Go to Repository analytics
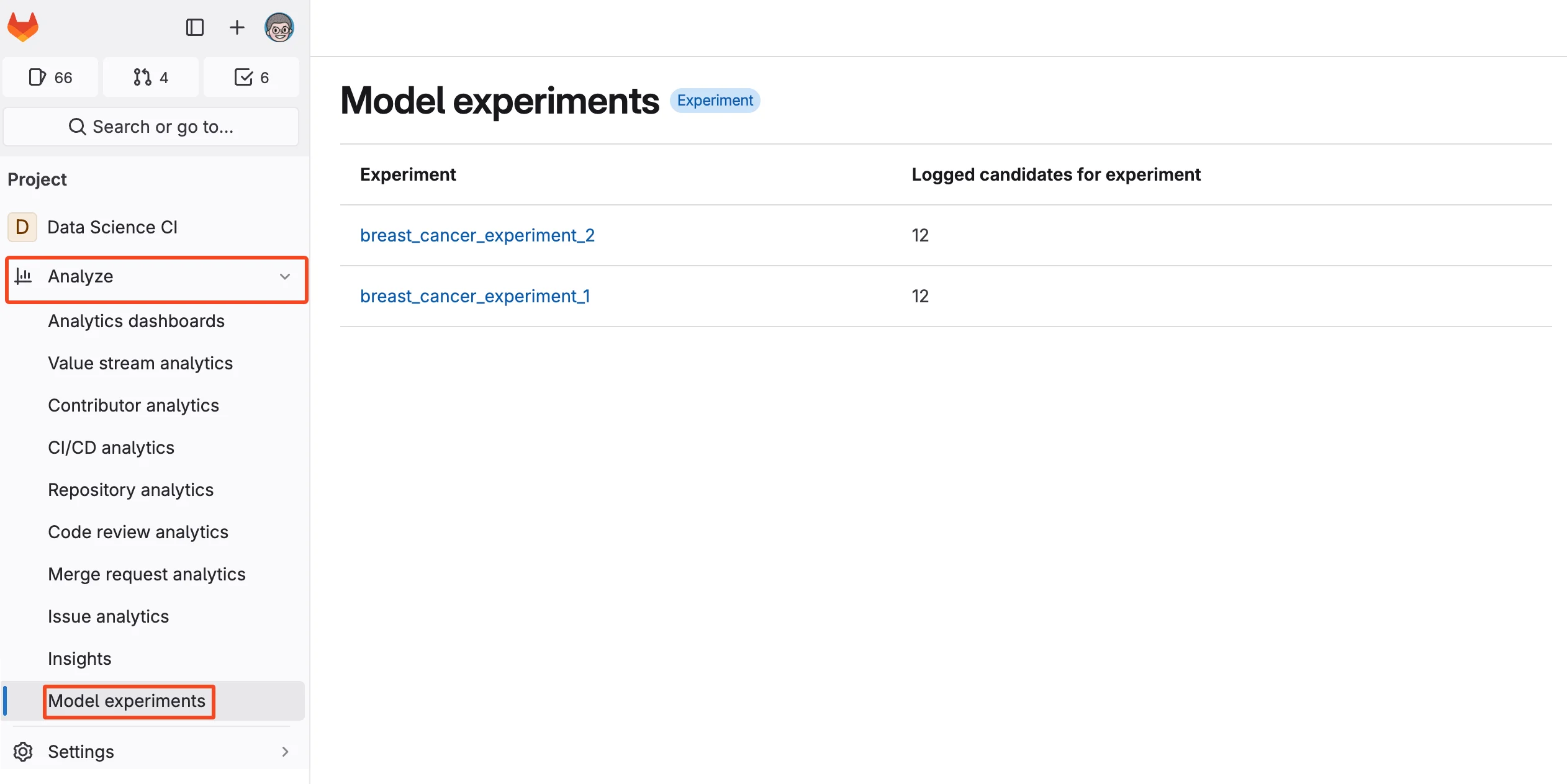The height and width of the screenshot is (784, 1567). (130, 489)
